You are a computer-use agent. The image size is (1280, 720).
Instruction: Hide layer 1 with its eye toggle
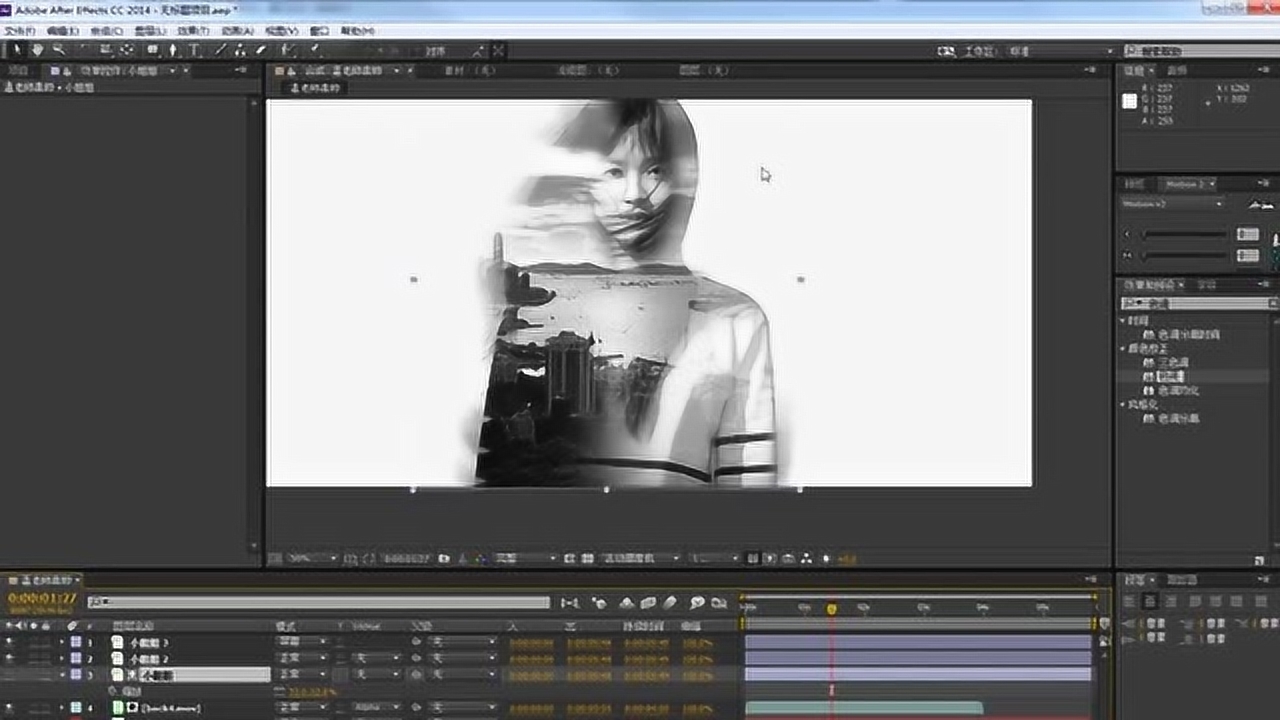(x=11, y=642)
